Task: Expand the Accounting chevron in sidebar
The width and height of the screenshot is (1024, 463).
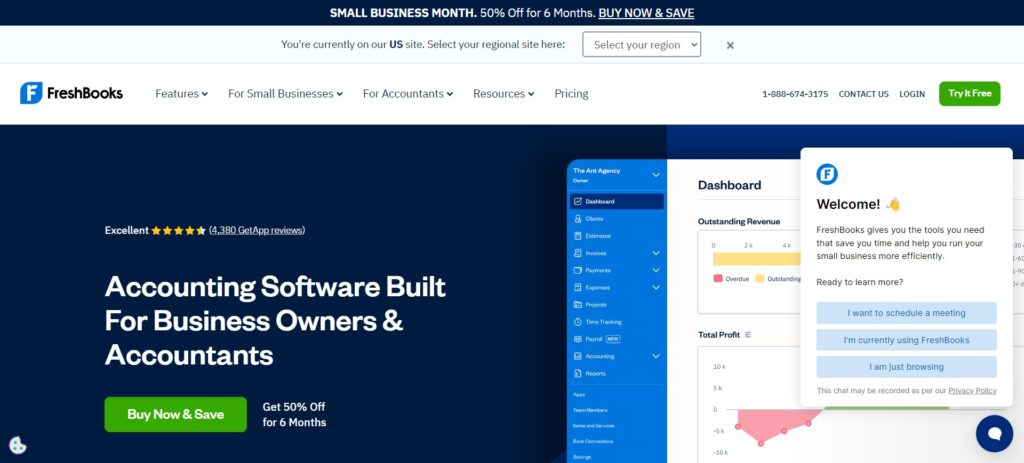Action: pyautogui.click(x=656, y=357)
